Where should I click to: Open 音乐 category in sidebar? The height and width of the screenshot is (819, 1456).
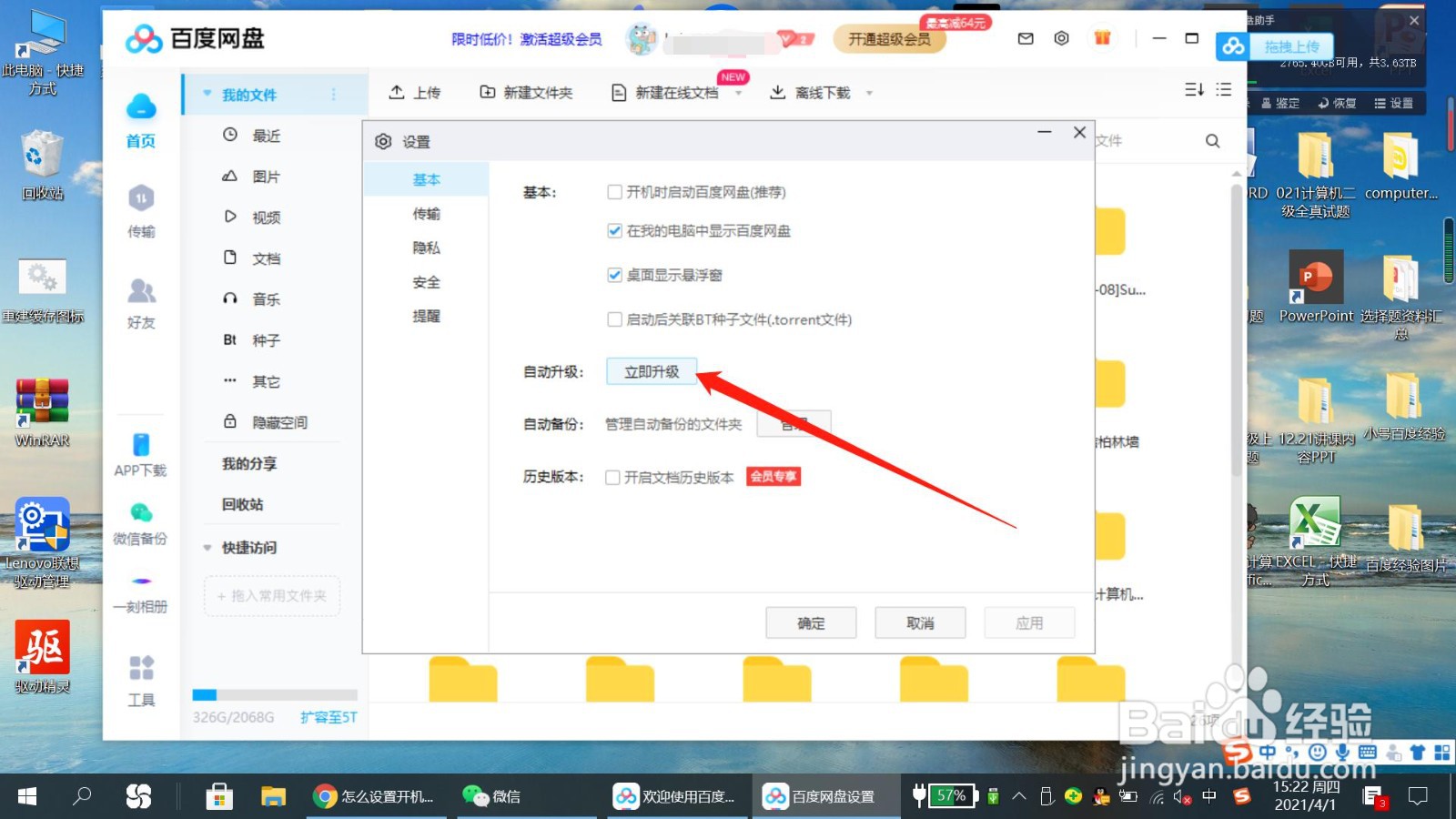(x=252, y=298)
